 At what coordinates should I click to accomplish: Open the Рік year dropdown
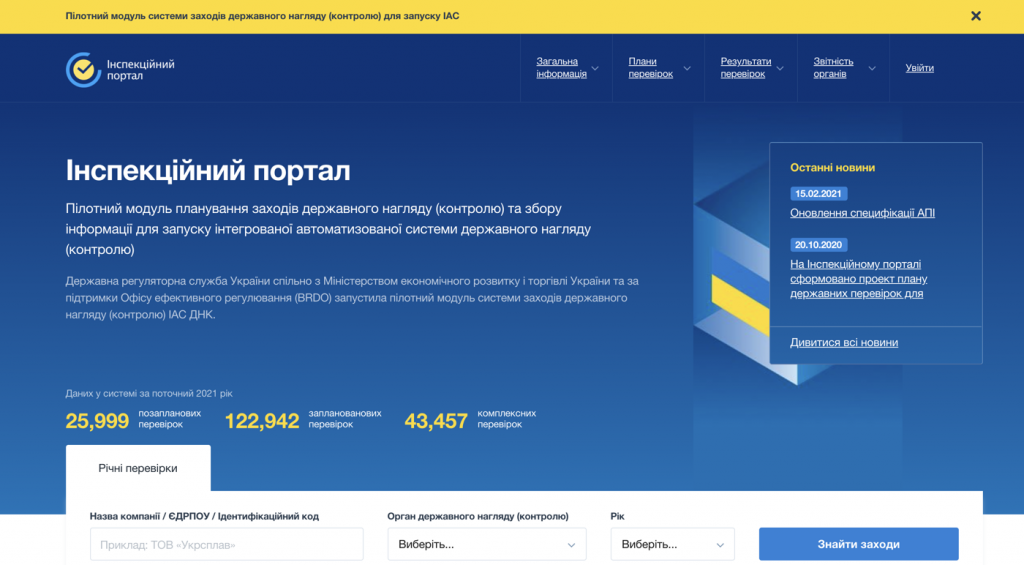[x=672, y=544]
